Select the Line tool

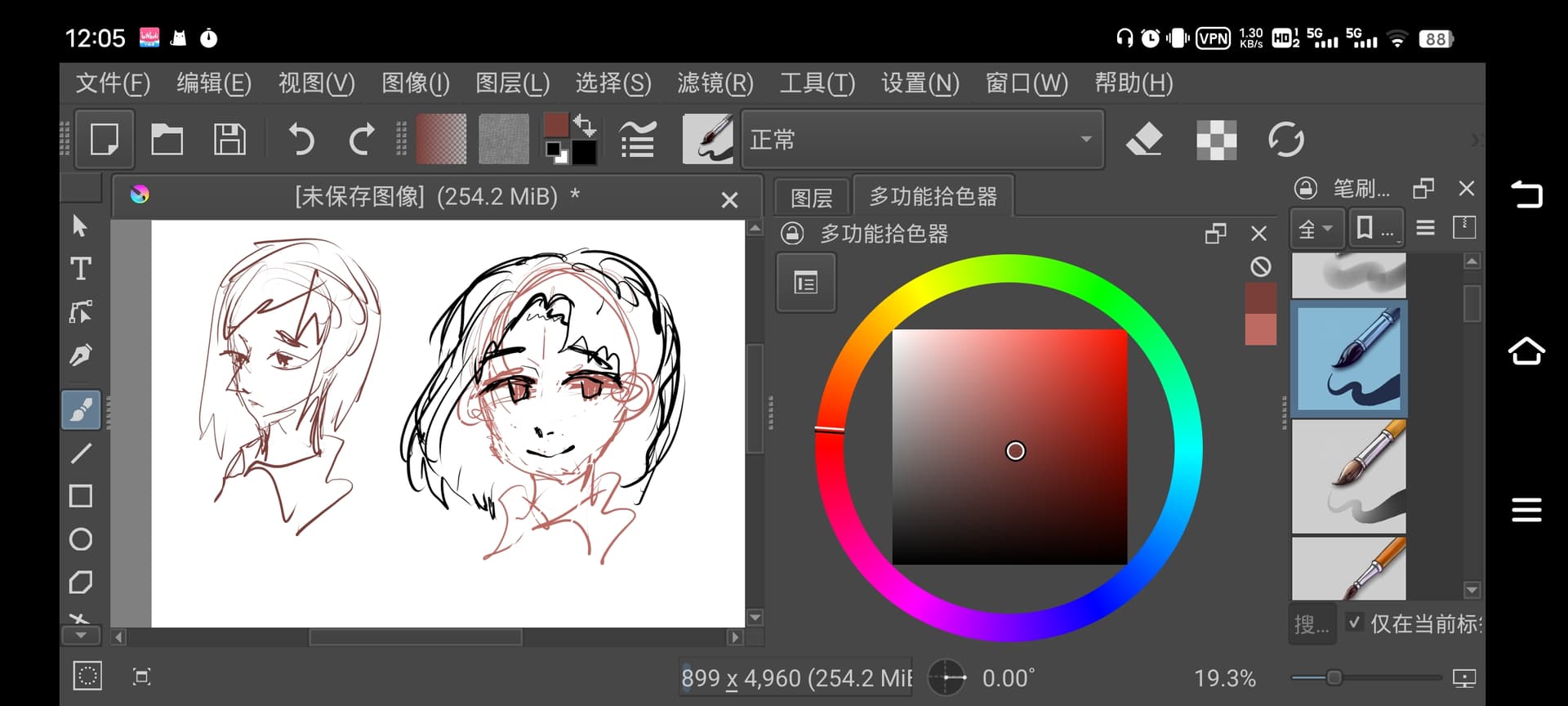pyautogui.click(x=80, y=453)
